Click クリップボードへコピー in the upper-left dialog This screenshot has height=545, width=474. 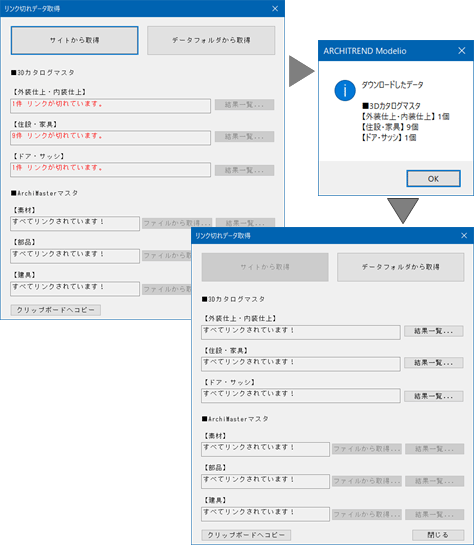click(56, 310)
